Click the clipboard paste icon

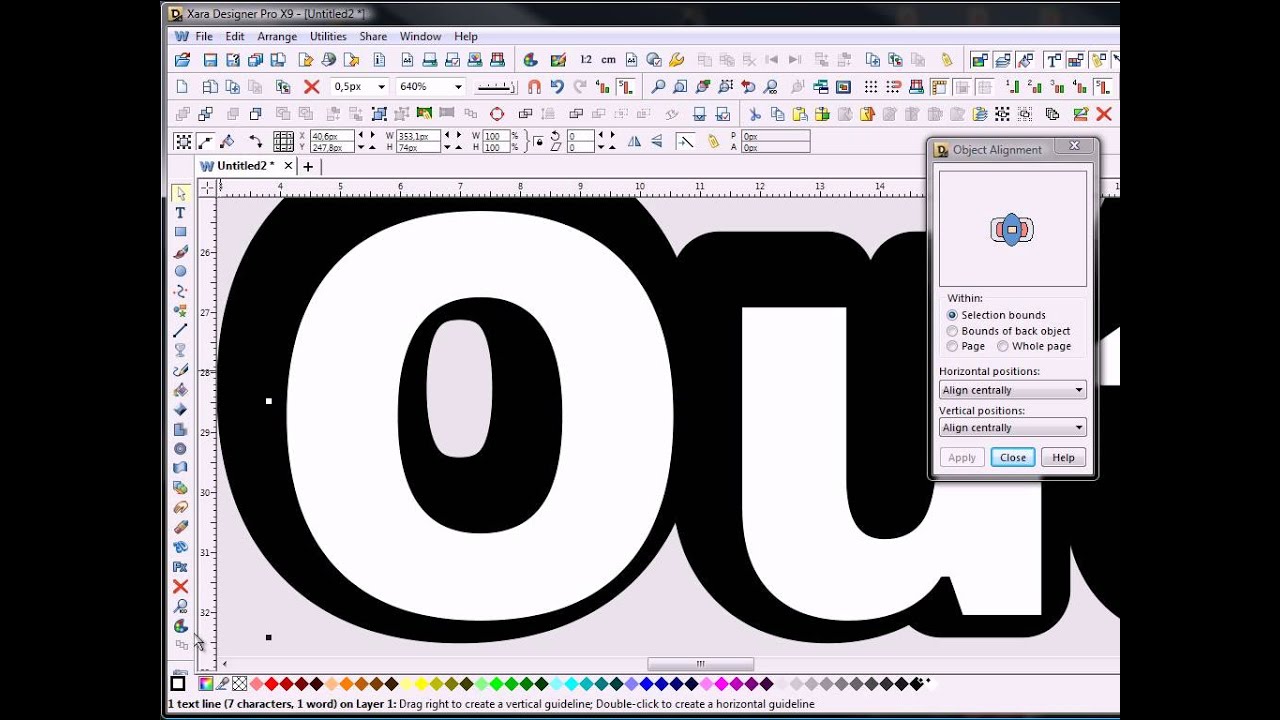(800, 114)
